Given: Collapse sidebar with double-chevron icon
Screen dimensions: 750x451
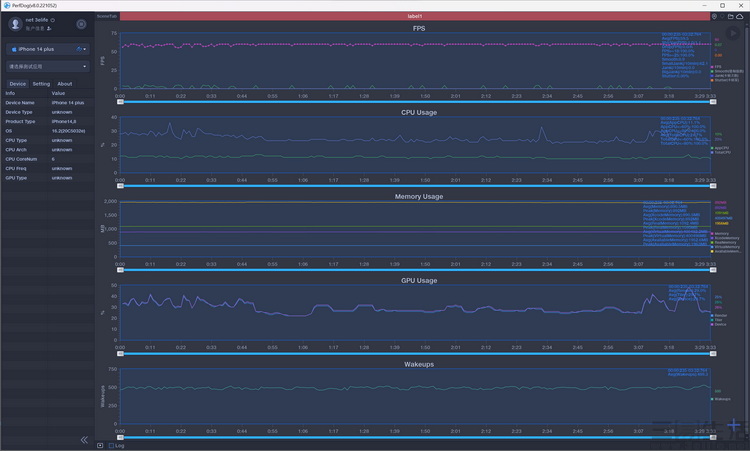Looking at the screenshot, I should tap(84, 440).
